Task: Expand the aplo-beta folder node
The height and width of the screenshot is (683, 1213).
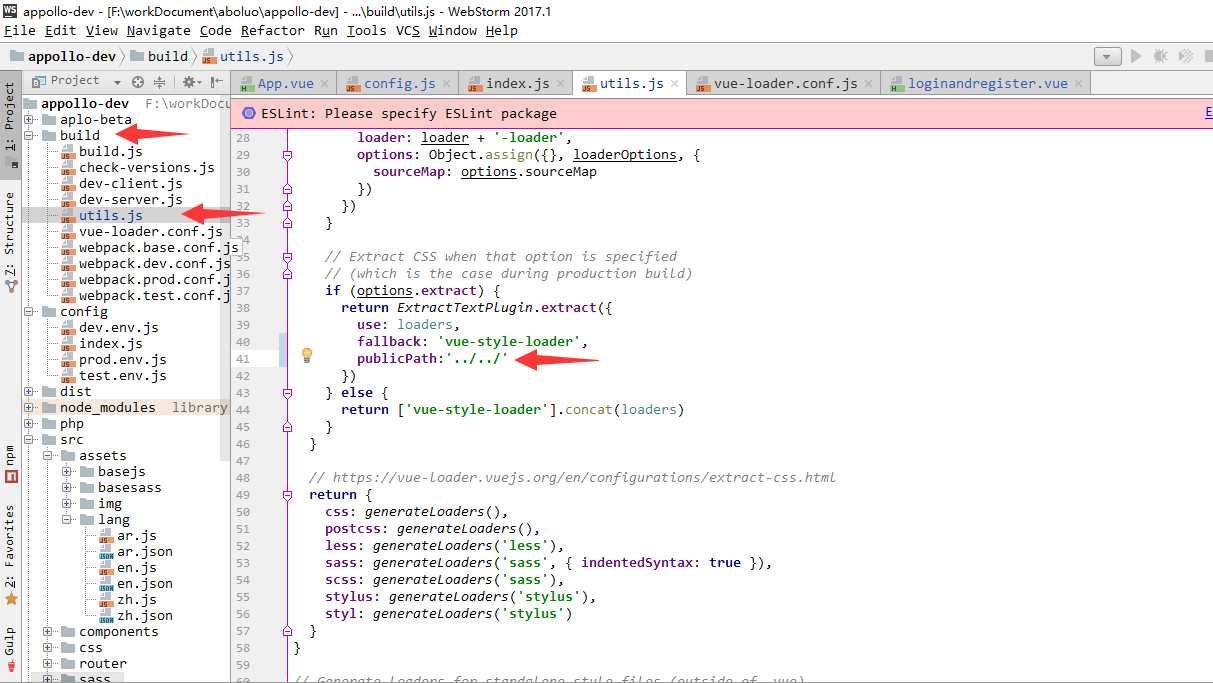Action: click(29, 120)
